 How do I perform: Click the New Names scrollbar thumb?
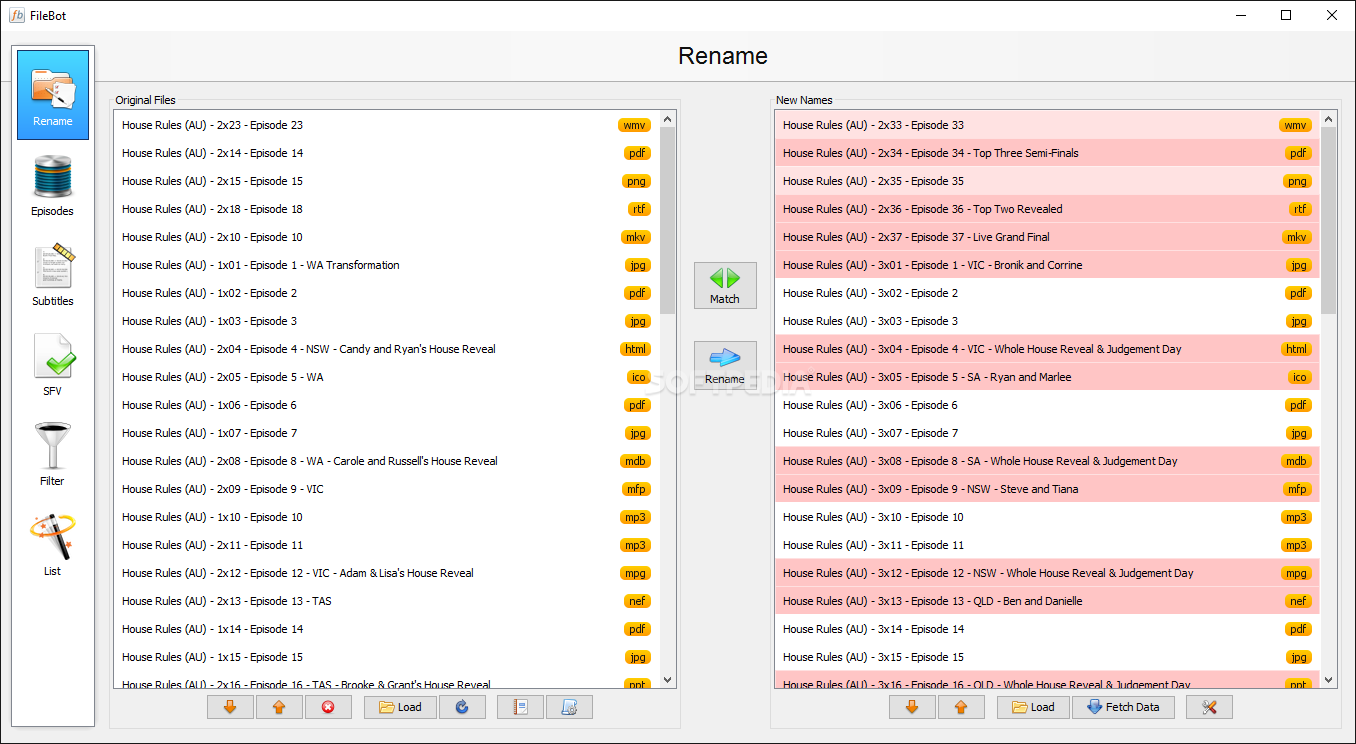click(x=1329, y=220)
